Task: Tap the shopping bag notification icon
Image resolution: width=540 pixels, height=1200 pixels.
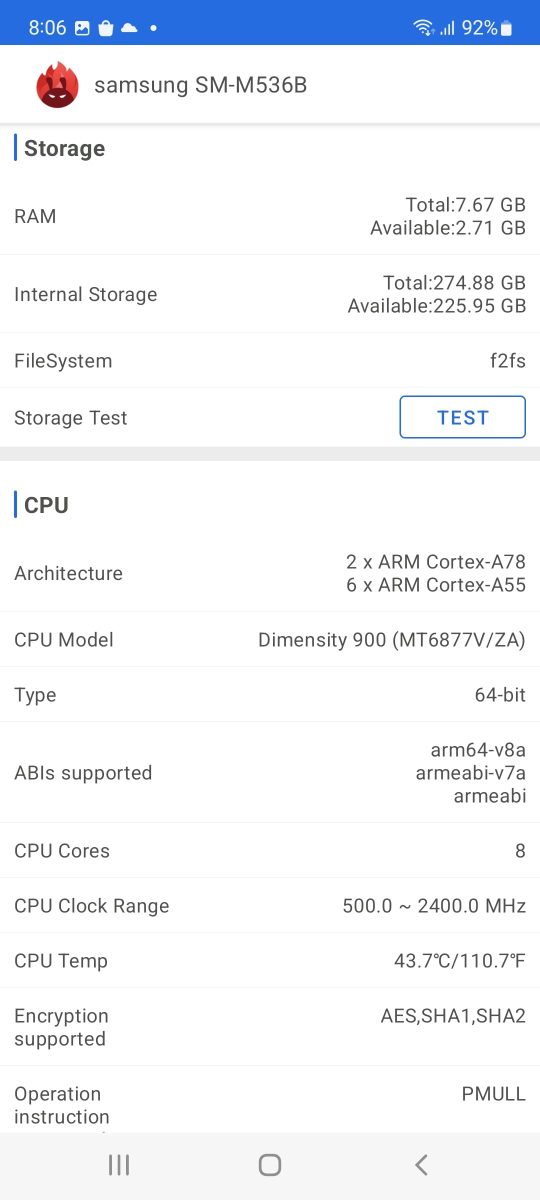Action: 106,28
